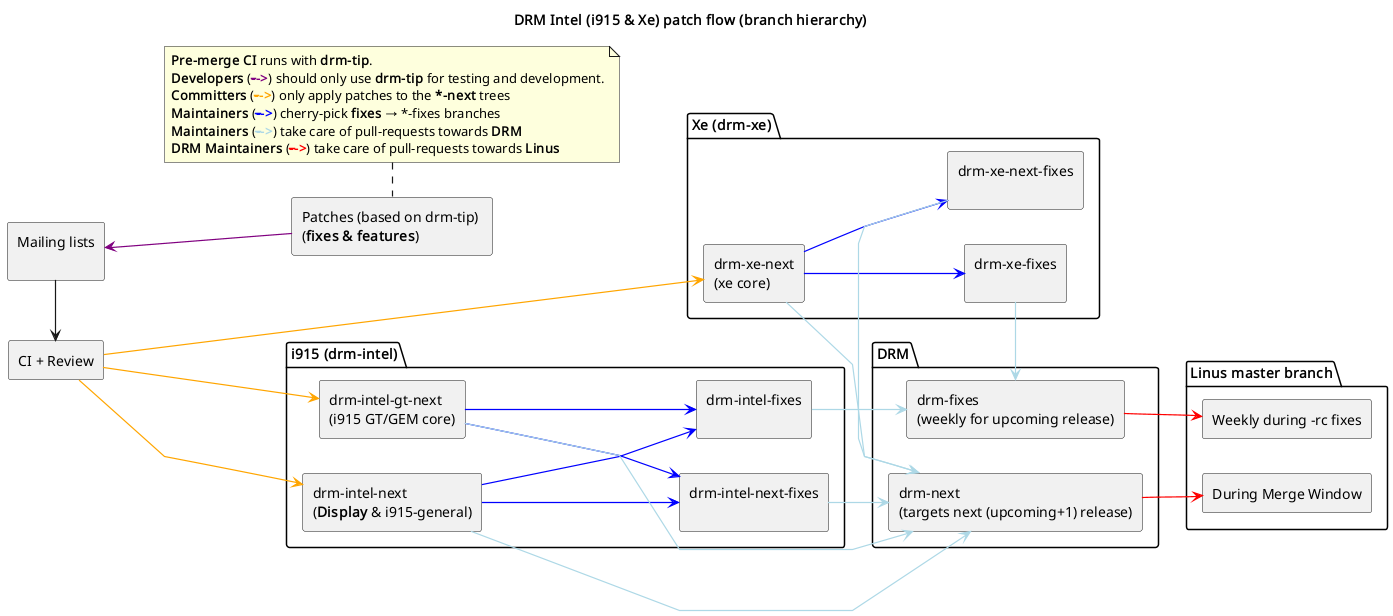Select the drm-intel-next (Display & i915-general) node
1393x616 pixels.
392,502
